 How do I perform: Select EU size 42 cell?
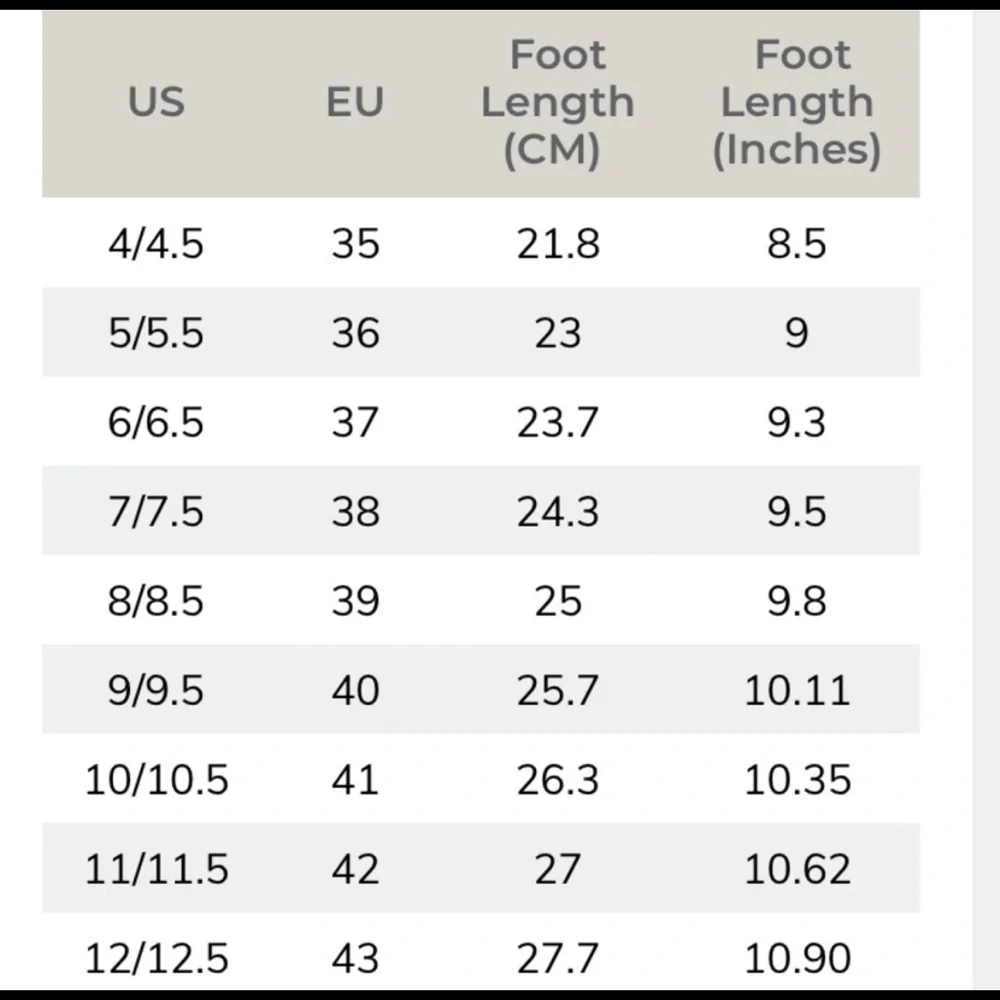click(x=355, y=869)
